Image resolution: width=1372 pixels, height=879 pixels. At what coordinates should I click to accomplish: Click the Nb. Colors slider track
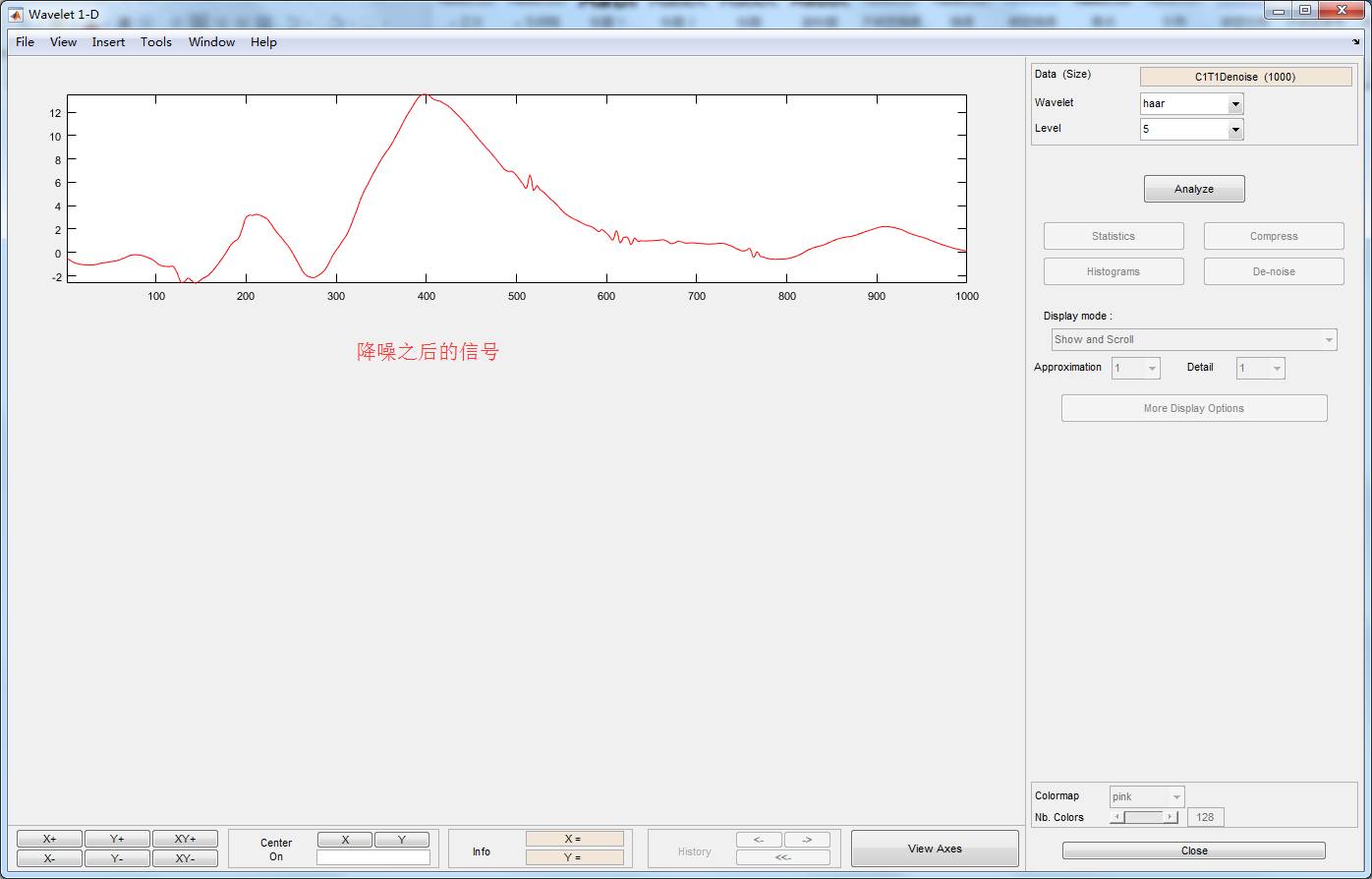pyautogui.click(x=1144, y=817)
